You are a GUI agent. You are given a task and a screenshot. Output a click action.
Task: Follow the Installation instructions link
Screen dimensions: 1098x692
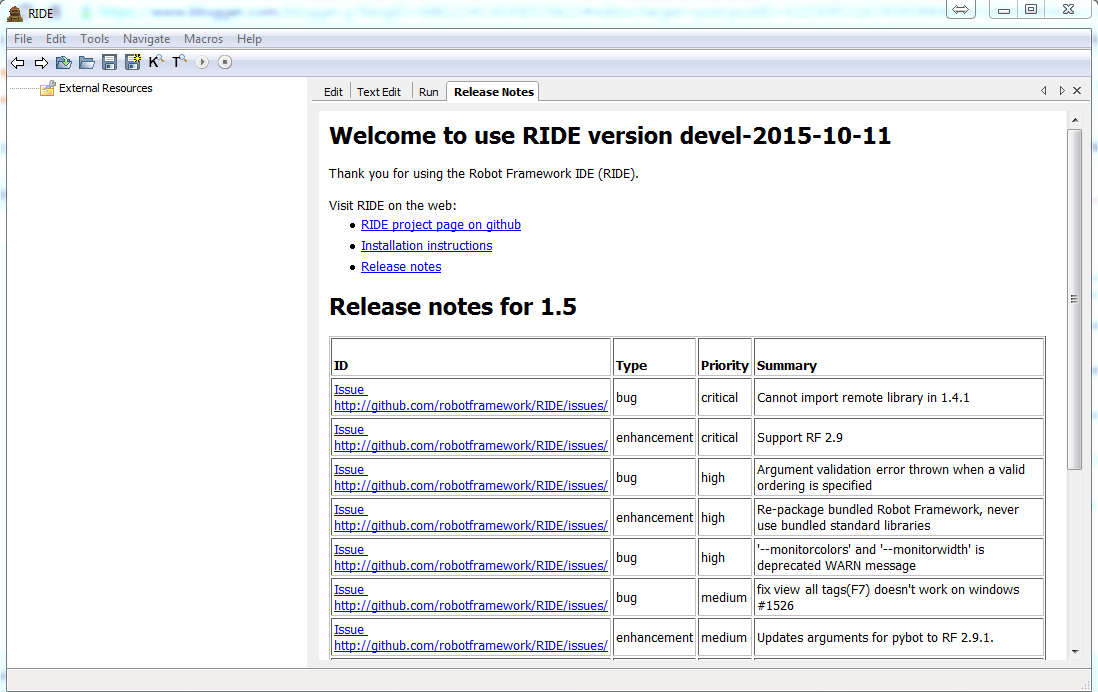point(426,245)
